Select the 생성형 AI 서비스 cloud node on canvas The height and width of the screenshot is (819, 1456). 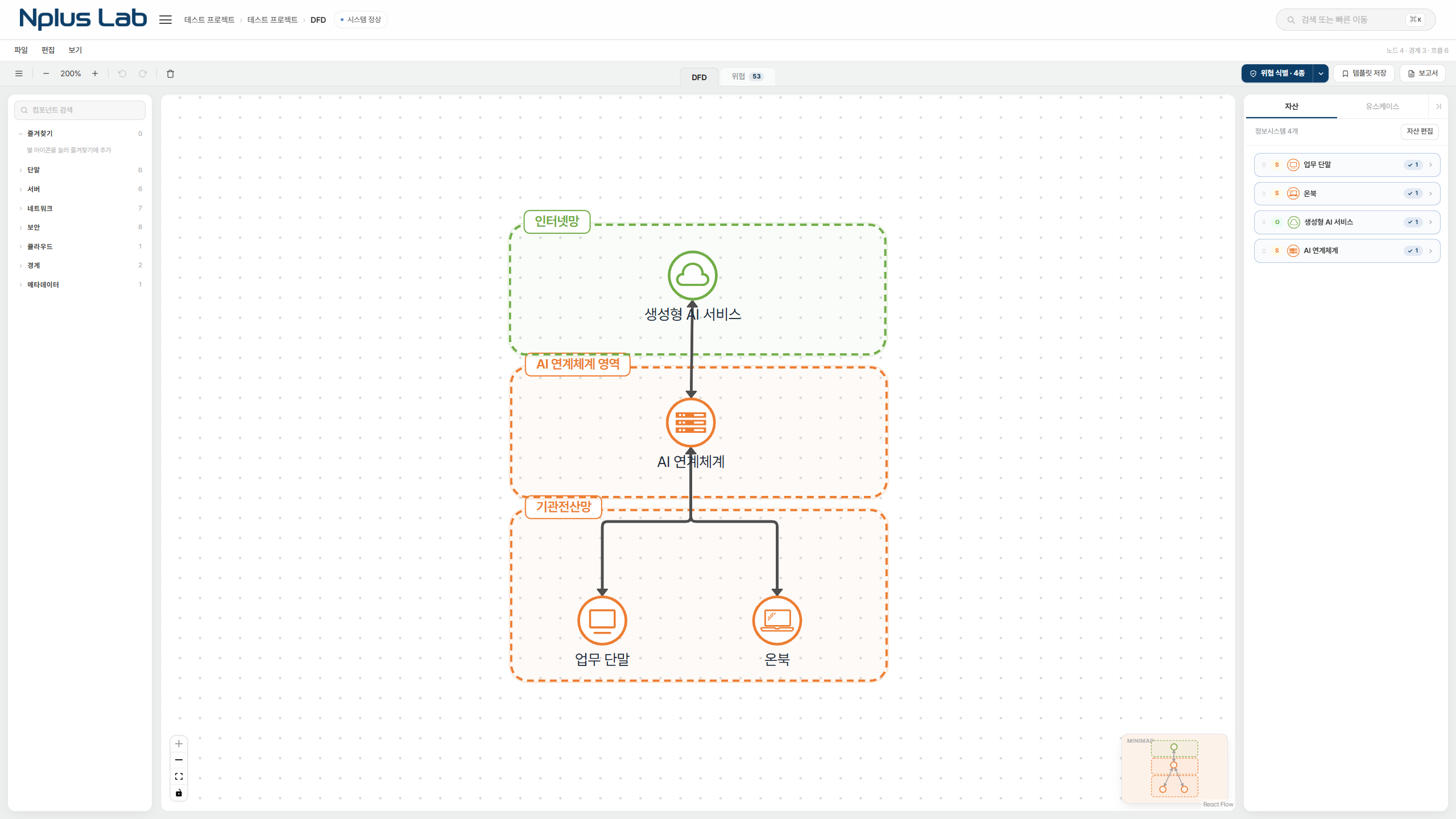point(692,275)
